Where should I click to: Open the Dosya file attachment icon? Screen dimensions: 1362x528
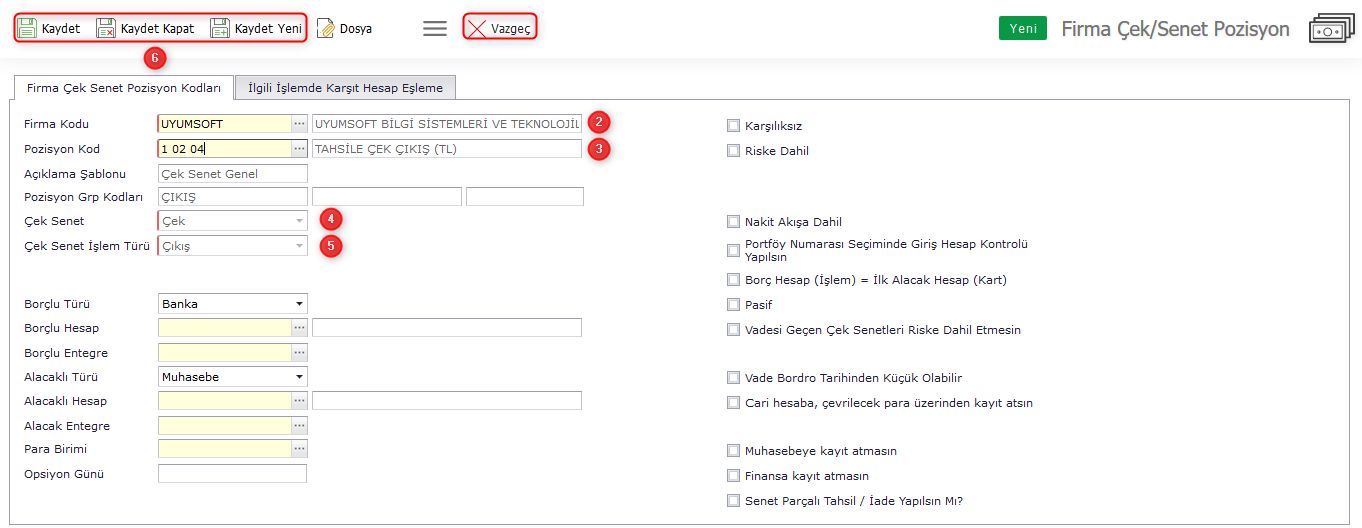pos(326,28)
